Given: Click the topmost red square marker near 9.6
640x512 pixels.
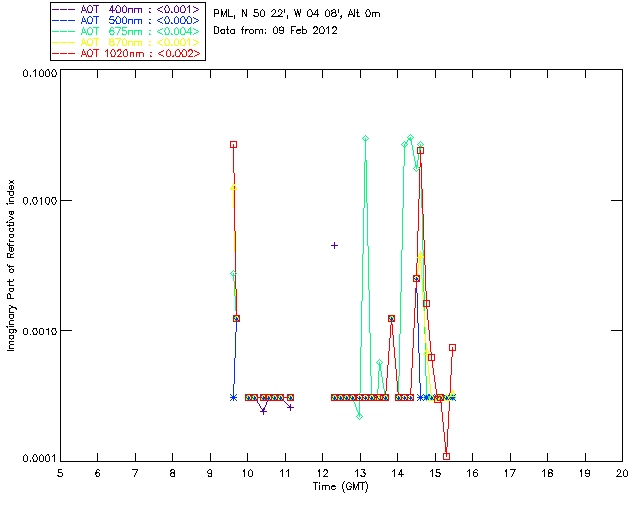Looking at the screenshot, I should pyautogui.click(x=233, y=145).
